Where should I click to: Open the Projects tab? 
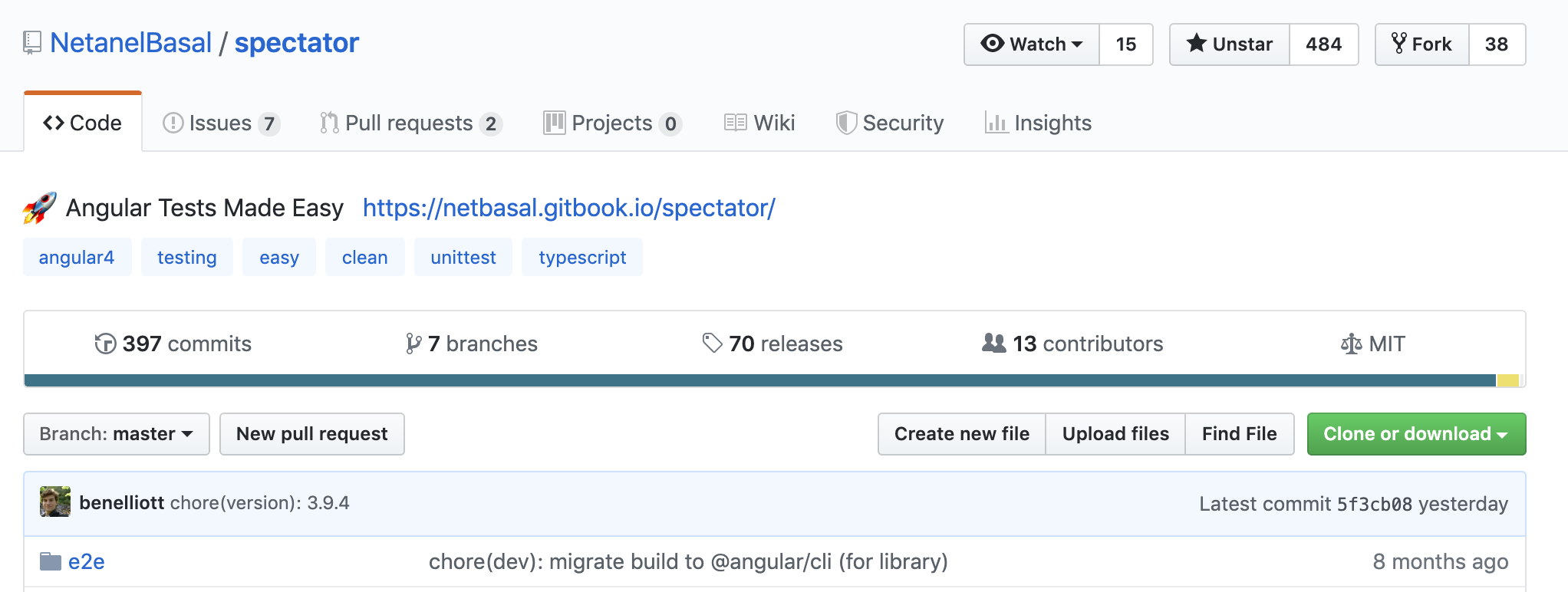(612, 123)
